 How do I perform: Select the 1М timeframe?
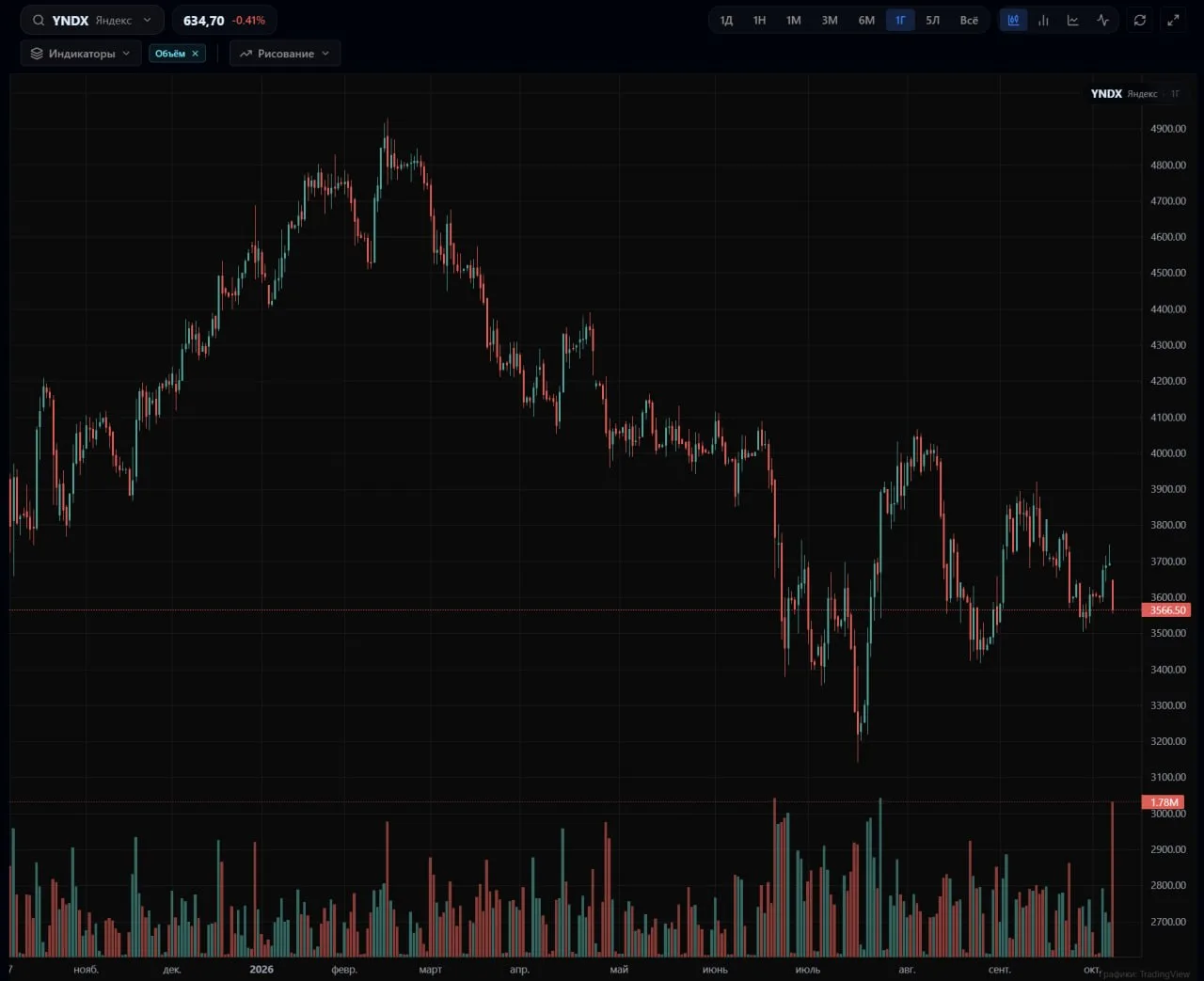[794, 20]
